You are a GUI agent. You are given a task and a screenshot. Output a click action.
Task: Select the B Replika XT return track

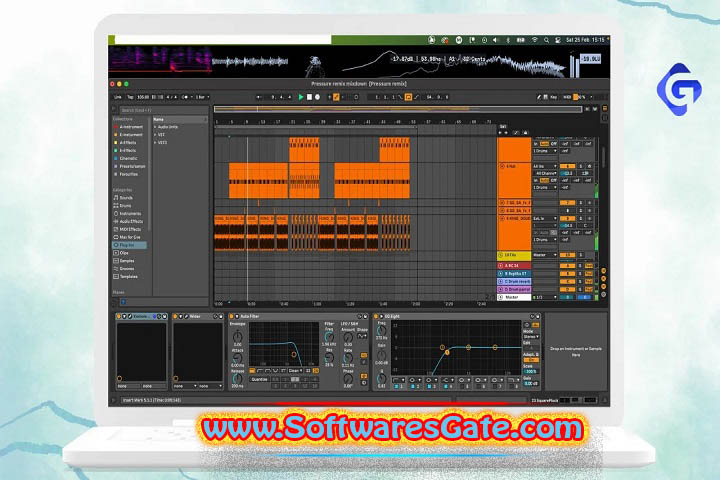pos(514,273)
